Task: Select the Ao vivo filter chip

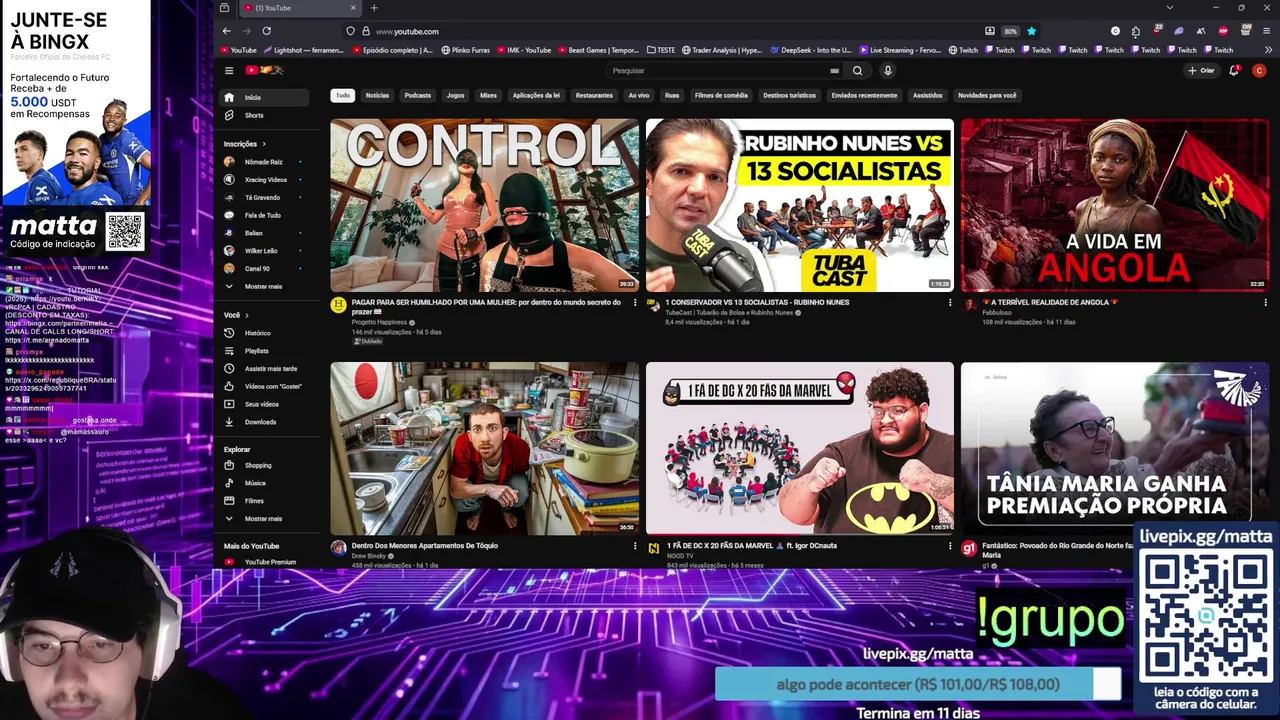Action: 638,95
